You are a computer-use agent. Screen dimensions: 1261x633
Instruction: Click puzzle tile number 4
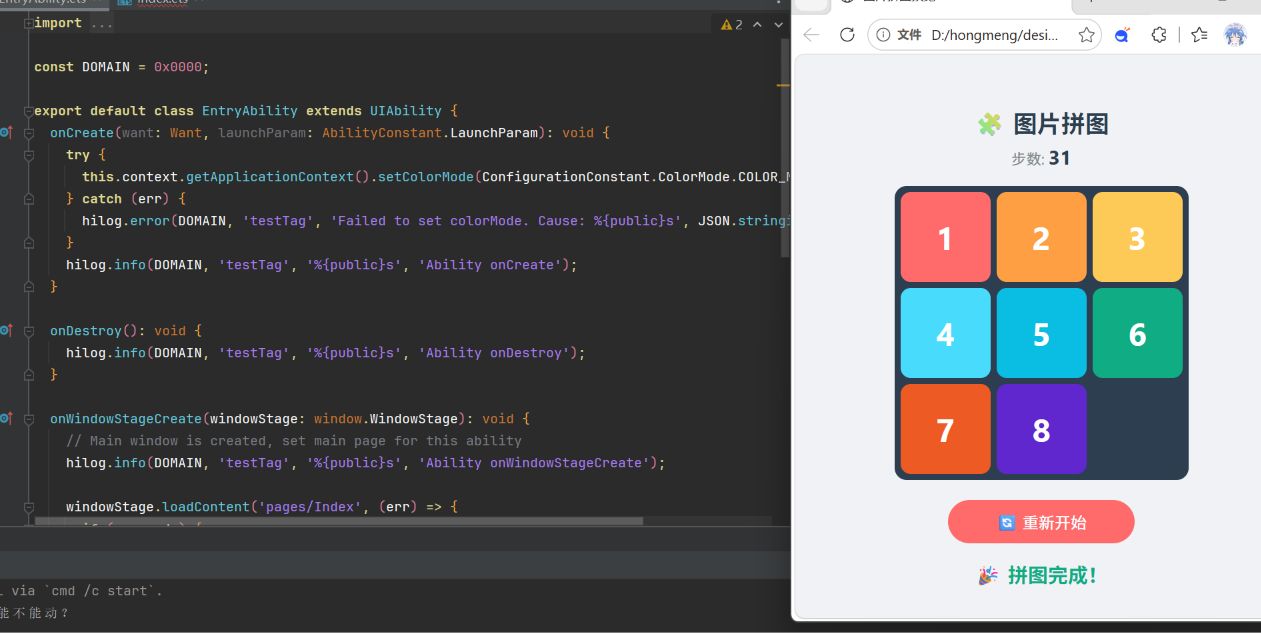pyautogui.click(x=945, y=333)
